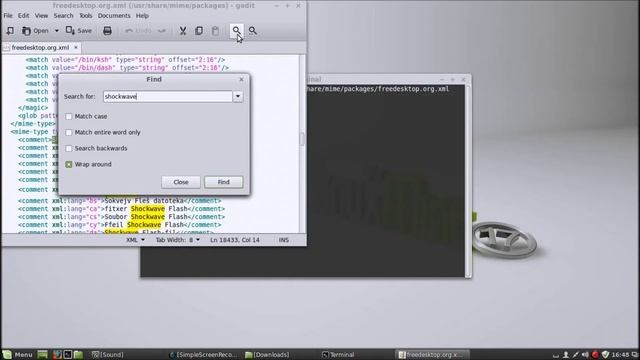
Task: Click the Terminal window command line text
Action: pos(378,89)
